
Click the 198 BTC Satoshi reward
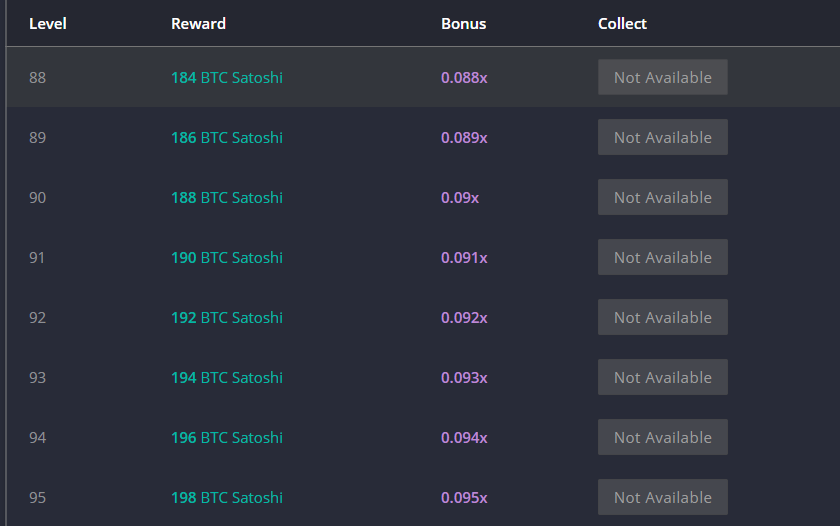(x=227, y=498)
